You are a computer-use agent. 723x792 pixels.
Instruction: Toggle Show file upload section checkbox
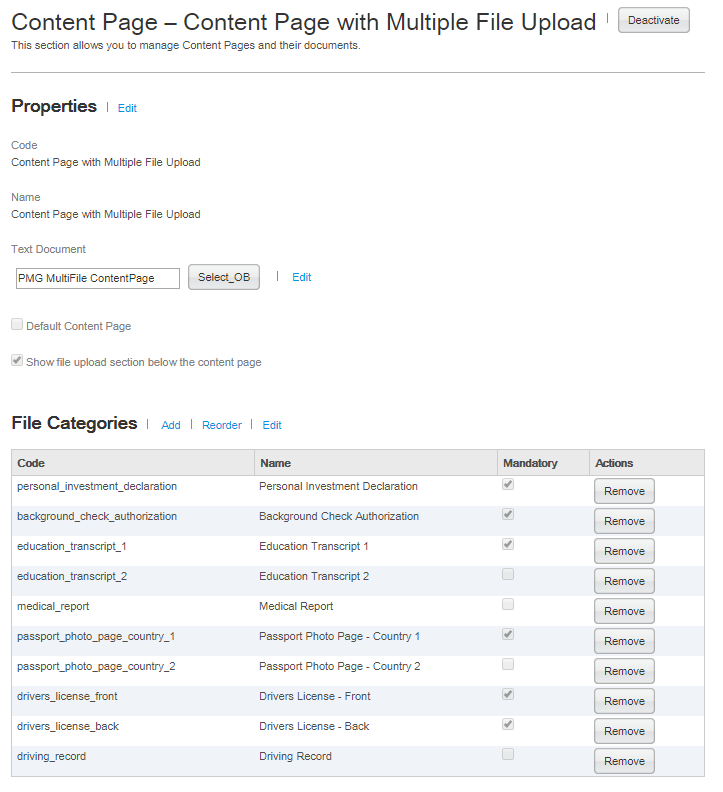click(x=17, y=361)
